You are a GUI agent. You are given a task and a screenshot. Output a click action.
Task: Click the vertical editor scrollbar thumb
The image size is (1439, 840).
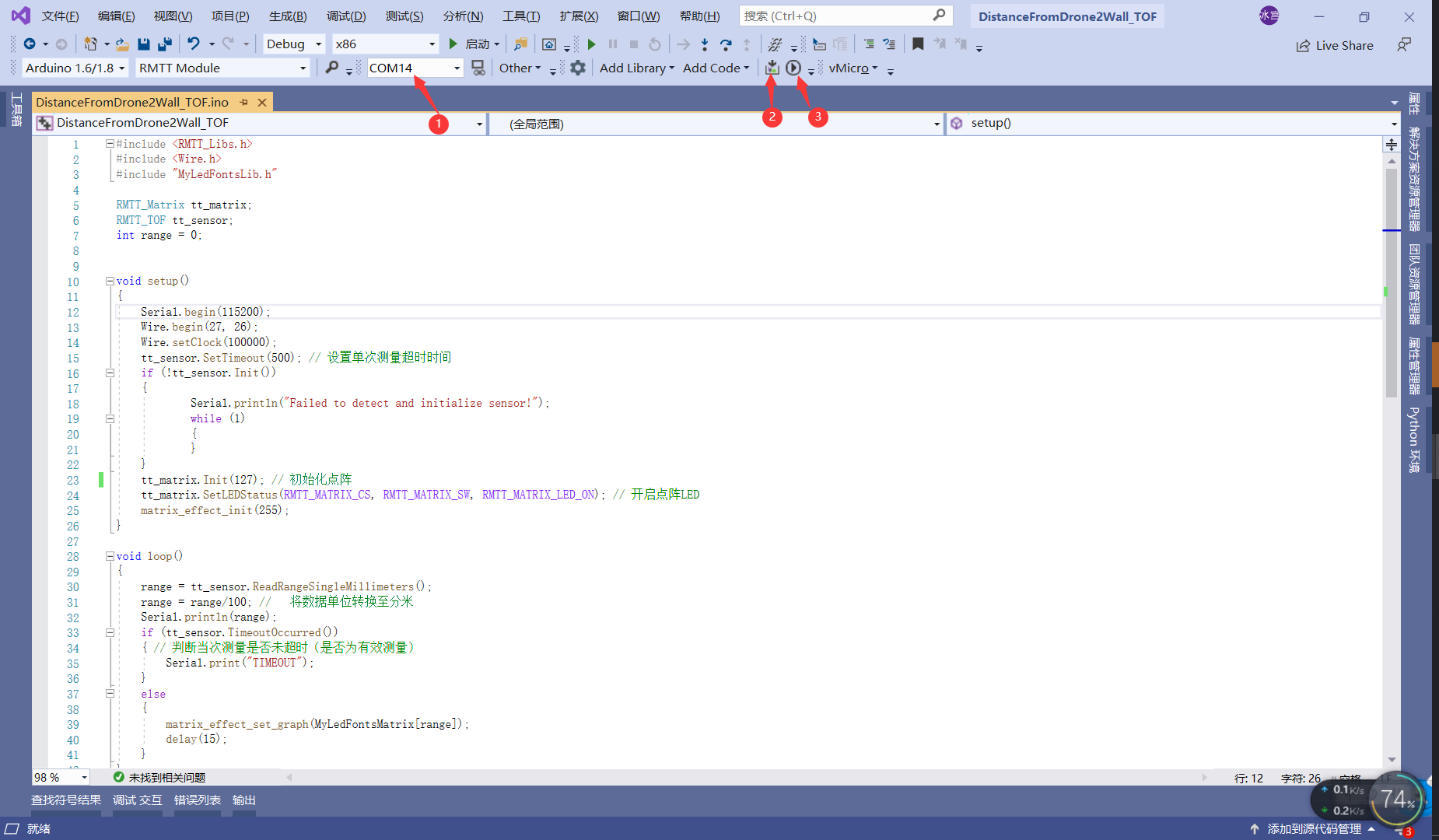click(x=1392, y=283)
